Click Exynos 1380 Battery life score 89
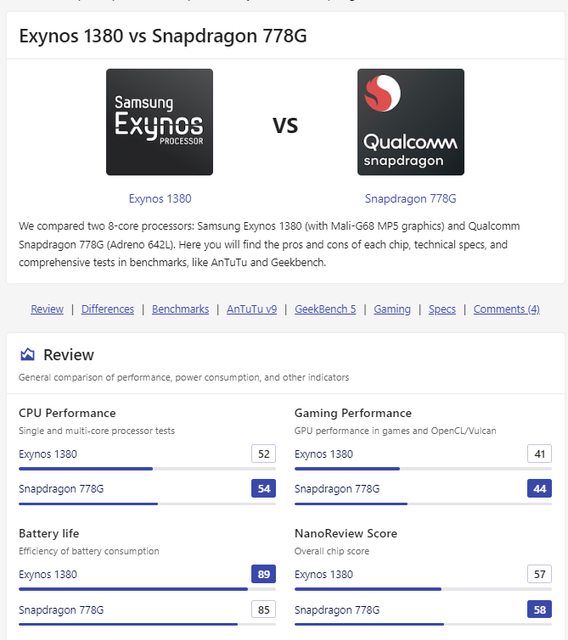The width and height of the screenshot is (568, 640). click(x=264, y=574)
